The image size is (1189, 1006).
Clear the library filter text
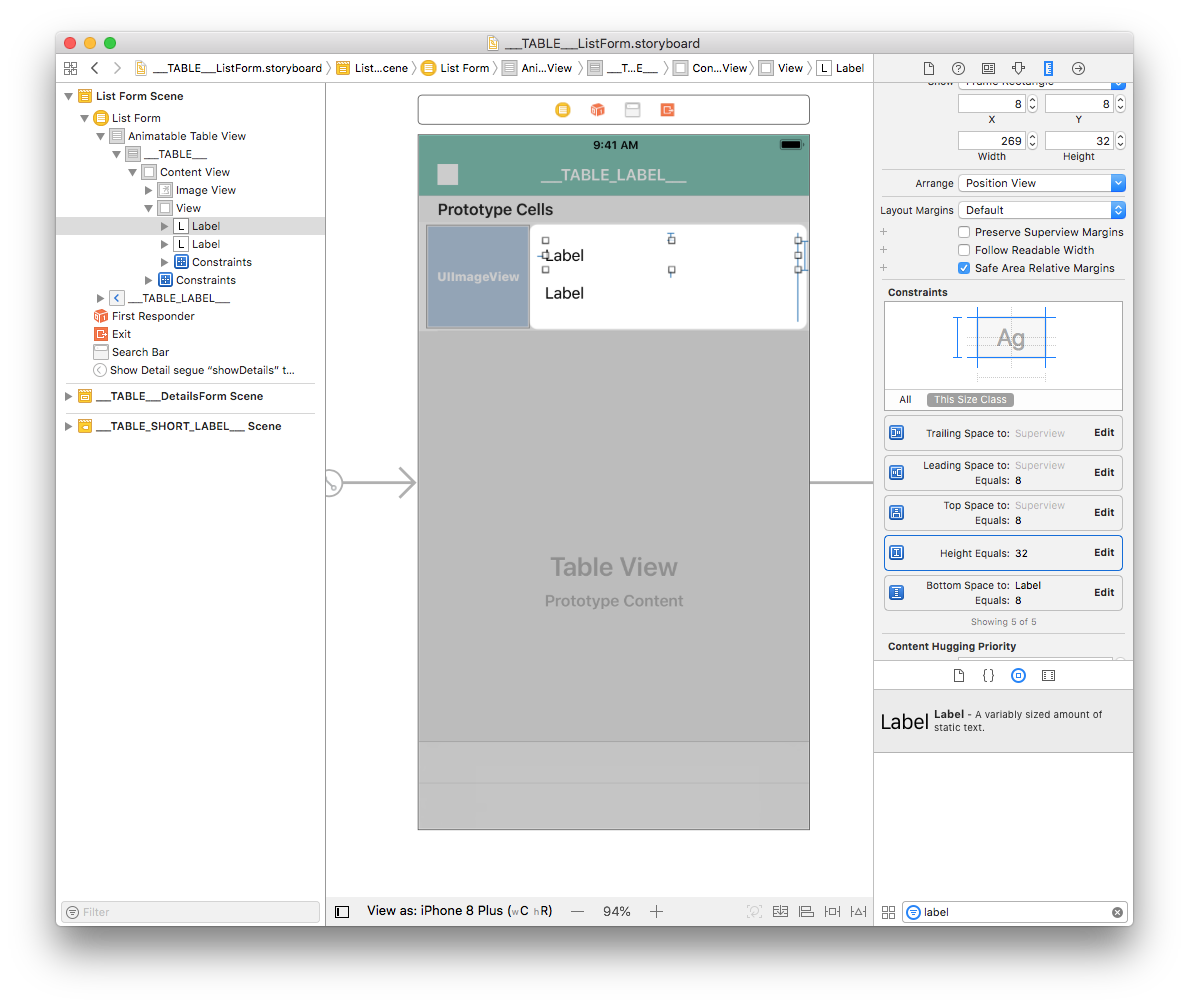pos(1117,912)
